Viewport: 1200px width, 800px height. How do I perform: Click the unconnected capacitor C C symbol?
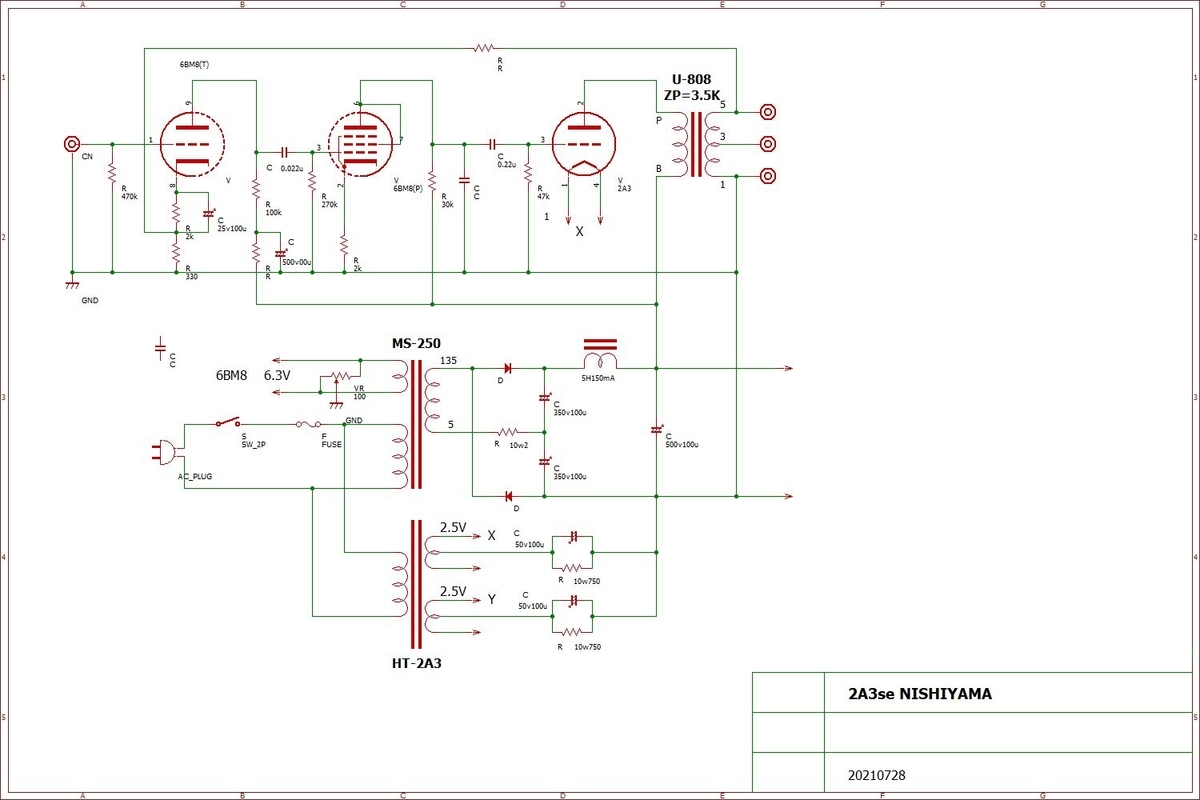[160, 348]
